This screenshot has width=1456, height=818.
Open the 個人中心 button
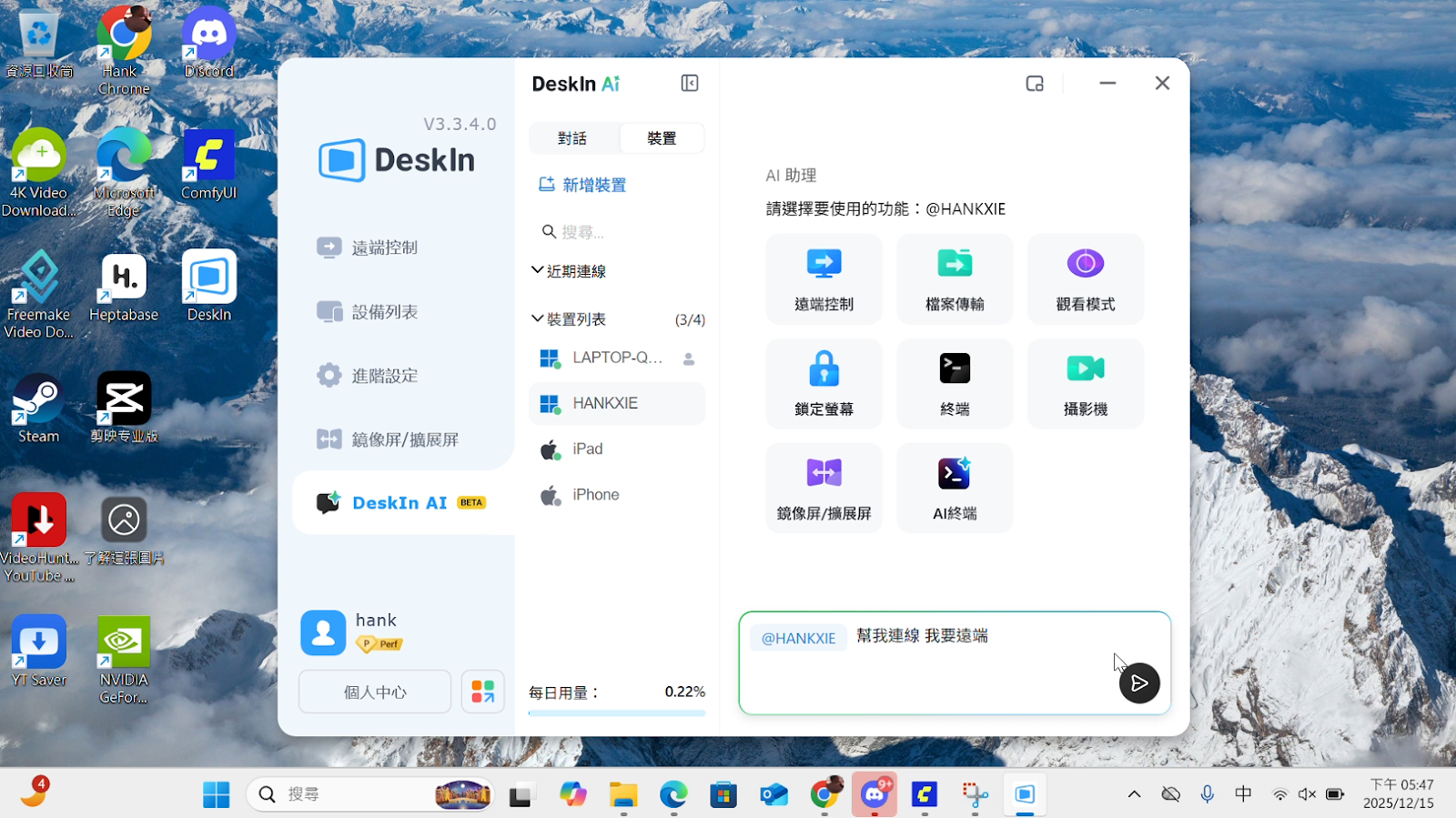pos(375,692)
